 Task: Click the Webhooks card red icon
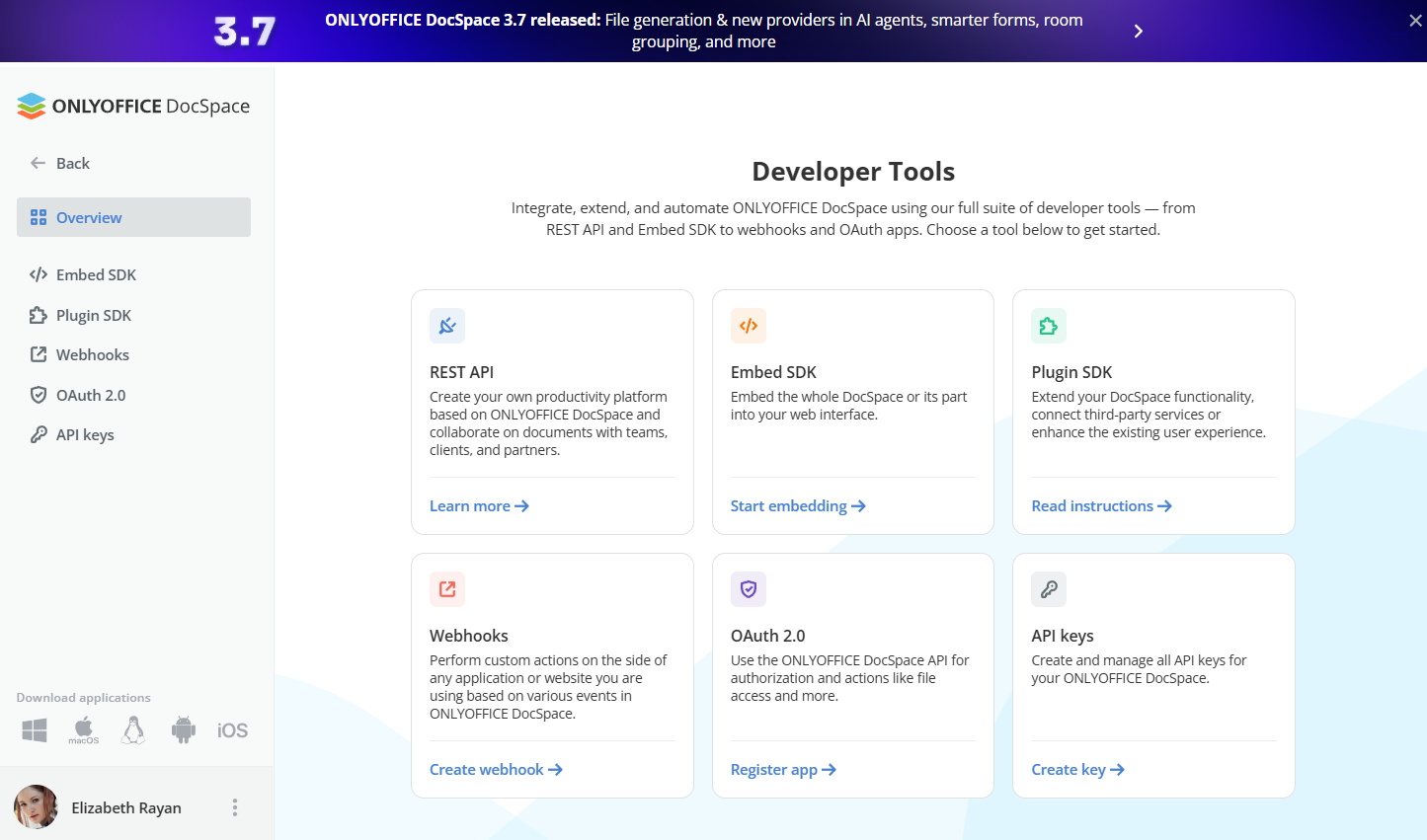tap(447, 589)
